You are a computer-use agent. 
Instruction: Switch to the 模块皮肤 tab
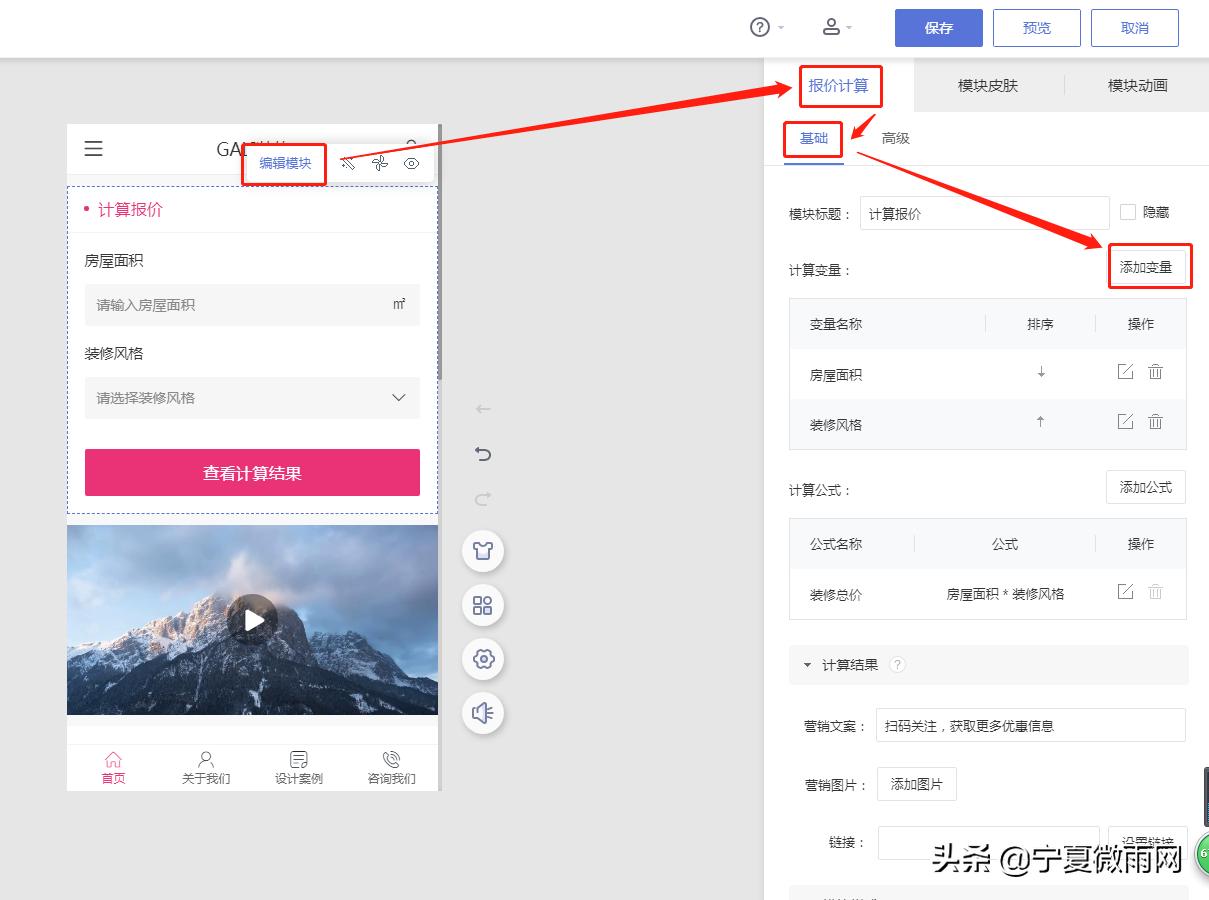tap(990, 86)
